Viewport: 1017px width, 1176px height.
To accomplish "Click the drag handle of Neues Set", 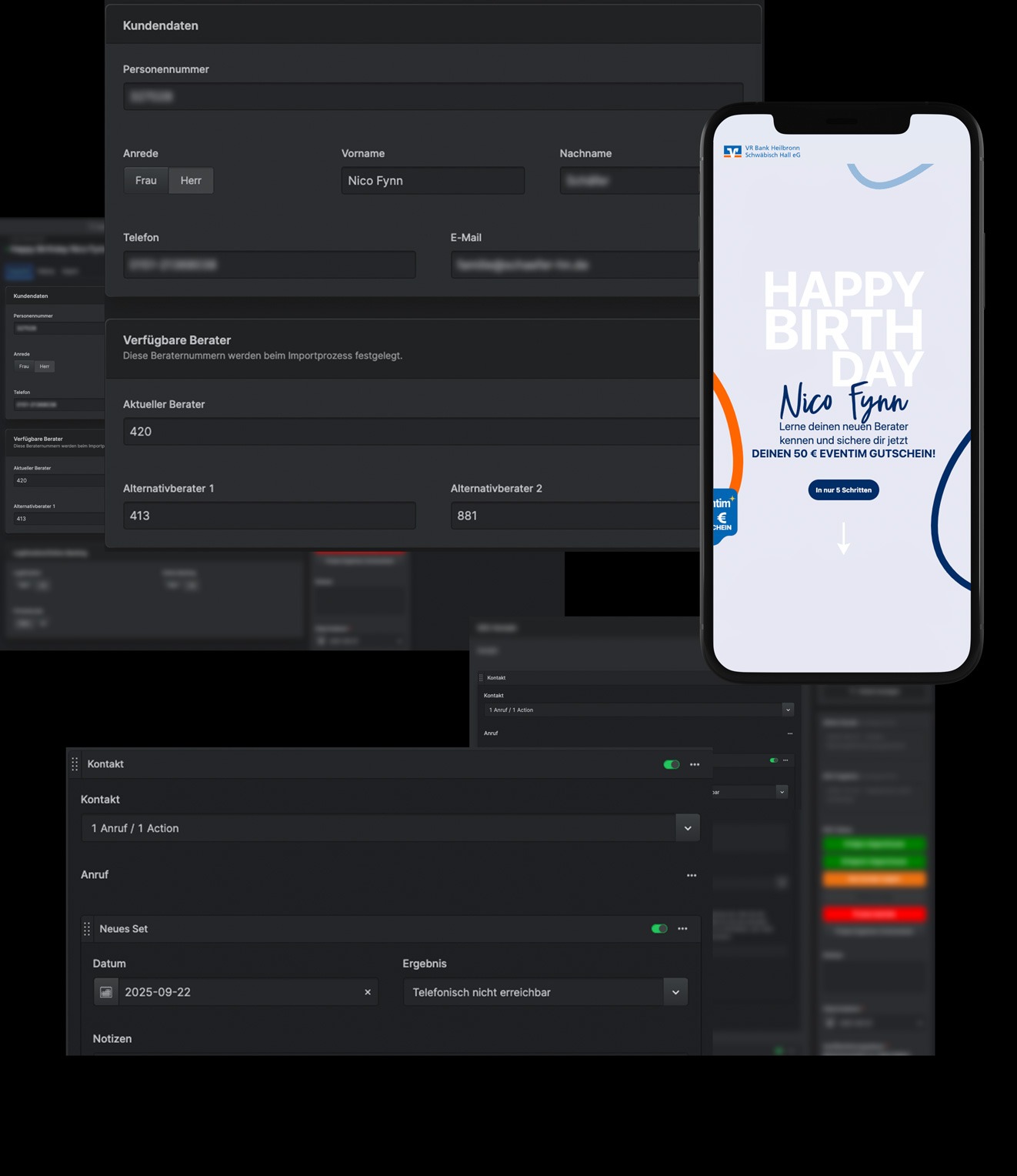I will (87, 929).
